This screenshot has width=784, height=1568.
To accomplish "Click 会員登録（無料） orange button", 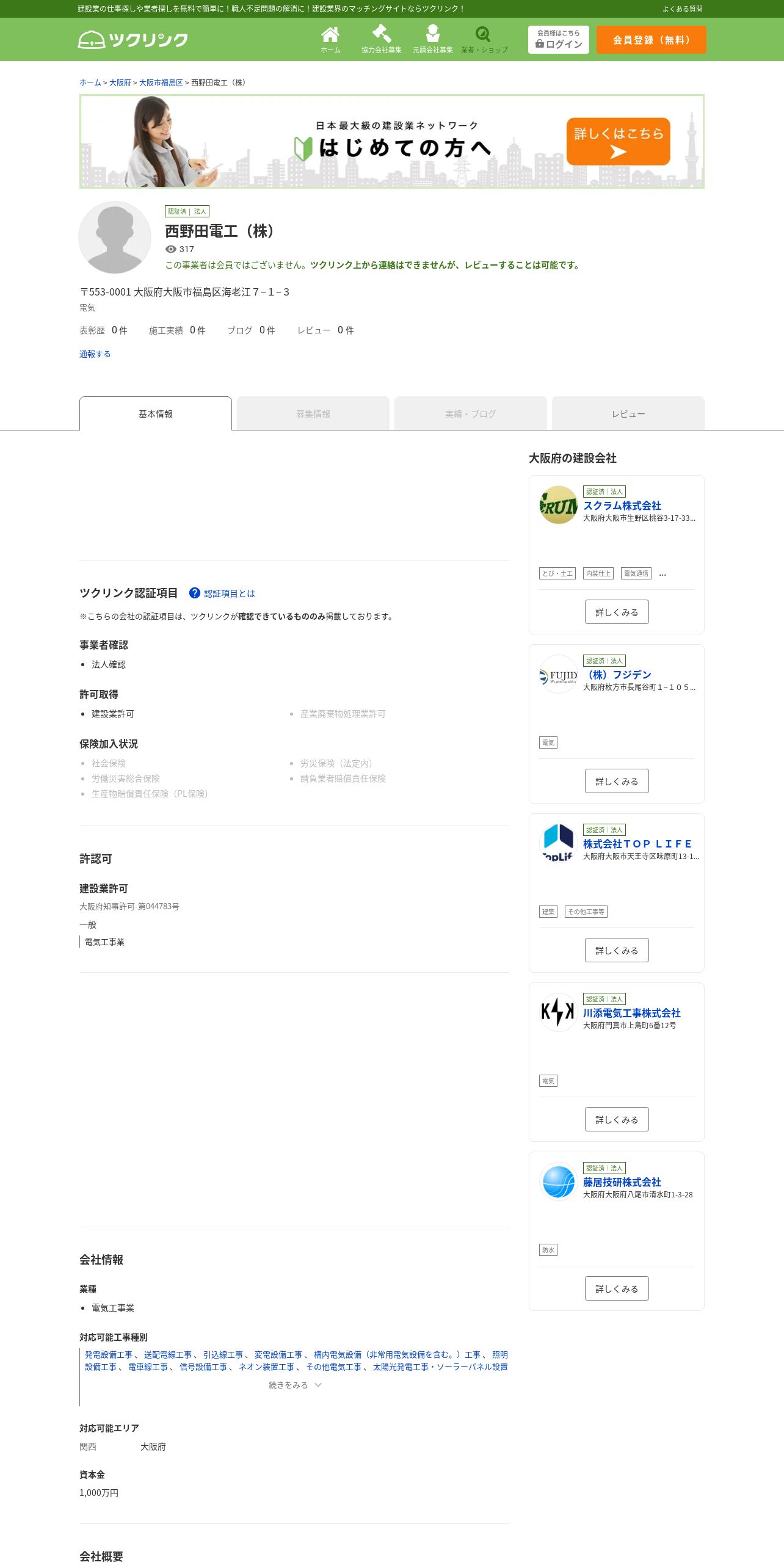I will 652,40.
